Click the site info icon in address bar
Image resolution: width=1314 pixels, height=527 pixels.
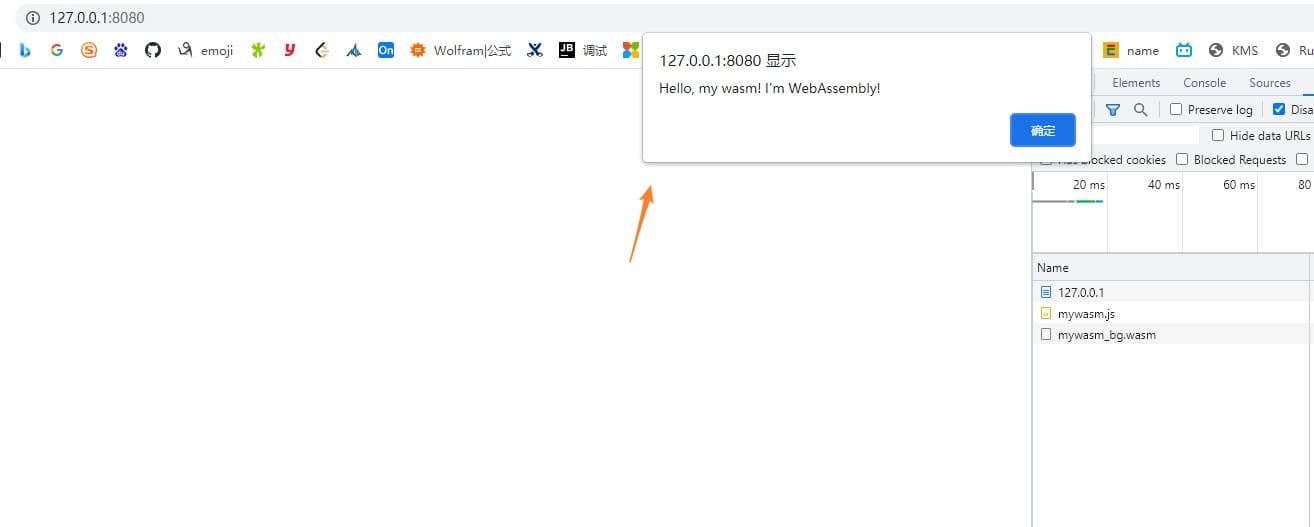33,18
